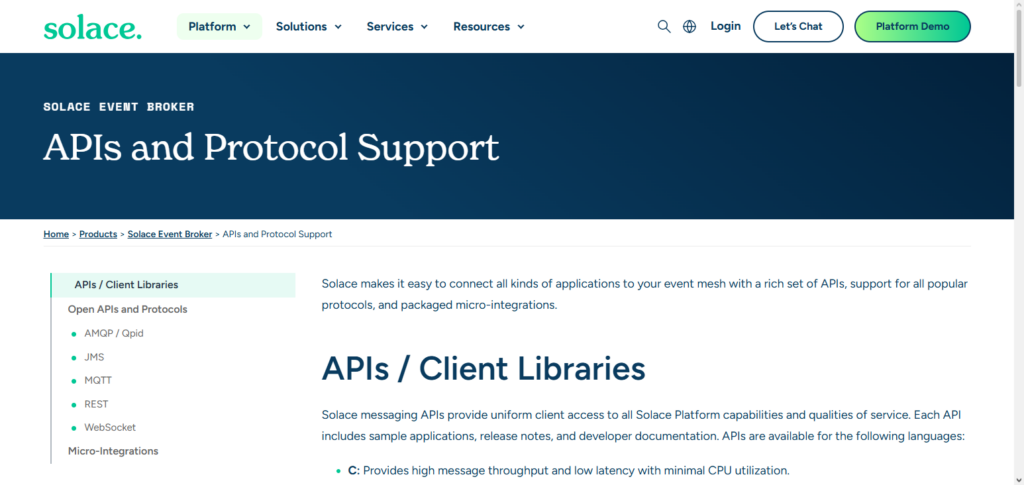Follow the Products breadcrumb link
Screen dimensions: 1024x485
98,234
